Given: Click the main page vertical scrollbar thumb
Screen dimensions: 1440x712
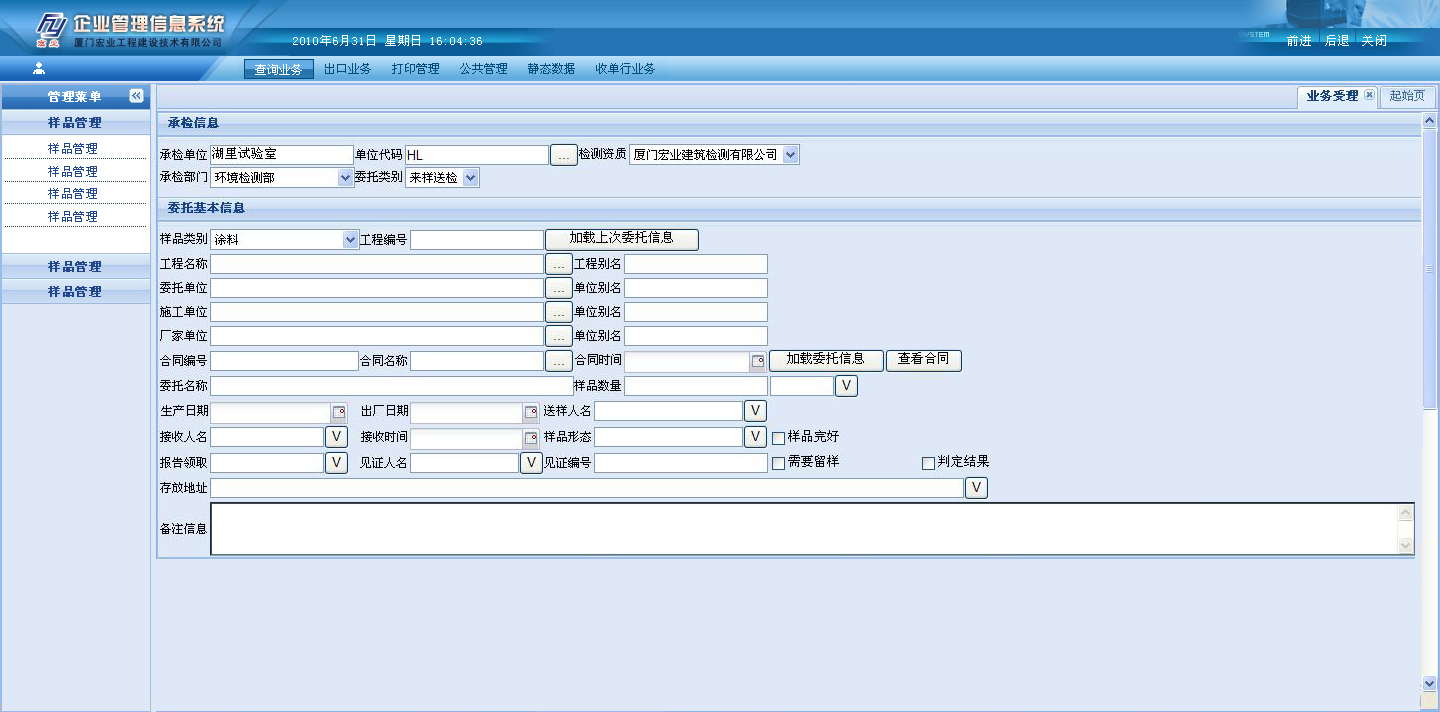Looking at the screenshot, I should coord(1429,268).
